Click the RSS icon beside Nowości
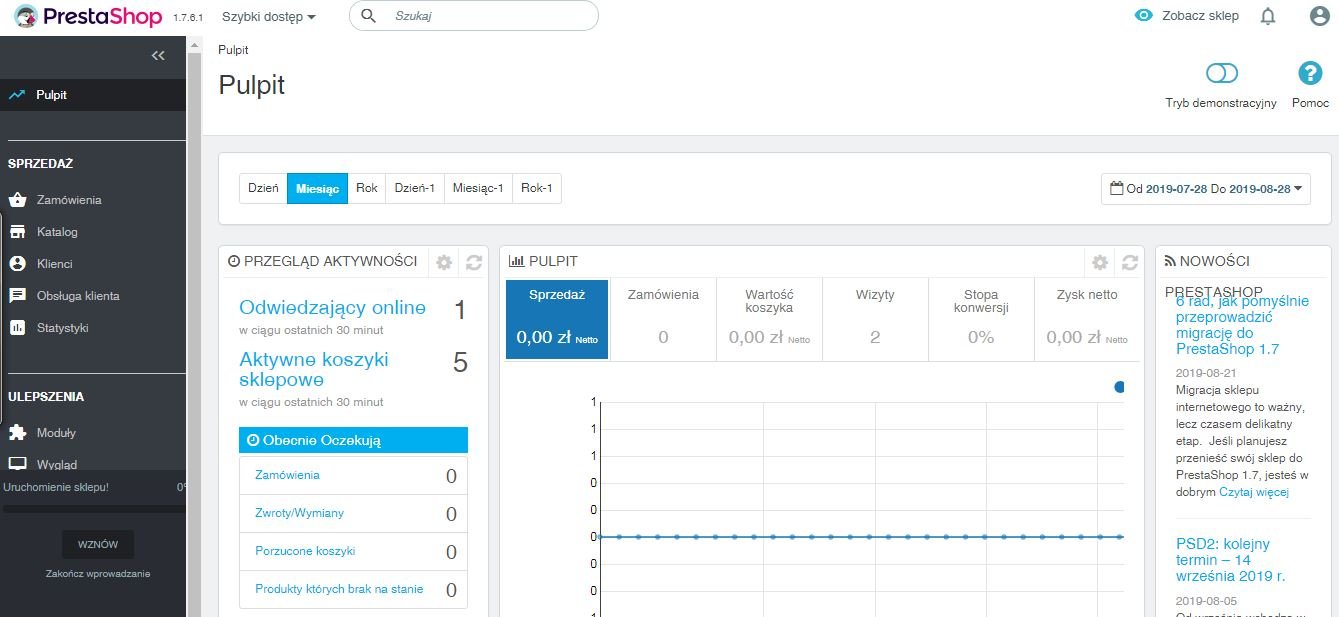The width and height of the screenshot is (1339, 617). click(1170, 261)
